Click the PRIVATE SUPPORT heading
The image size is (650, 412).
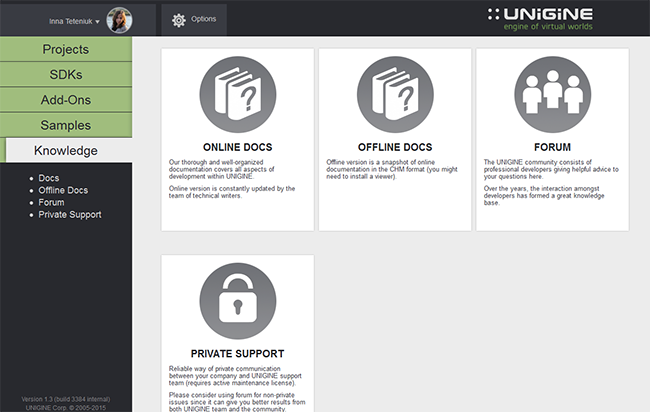pos(238,354)
